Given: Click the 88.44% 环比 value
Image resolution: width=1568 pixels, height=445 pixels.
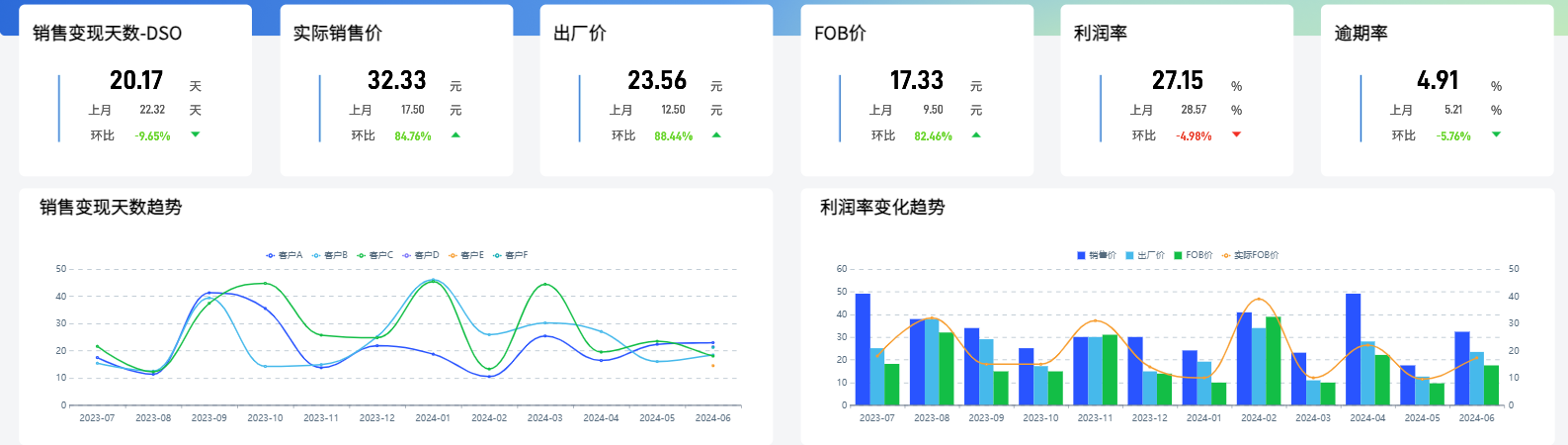Looking at the screenshot, I should 674,136.
